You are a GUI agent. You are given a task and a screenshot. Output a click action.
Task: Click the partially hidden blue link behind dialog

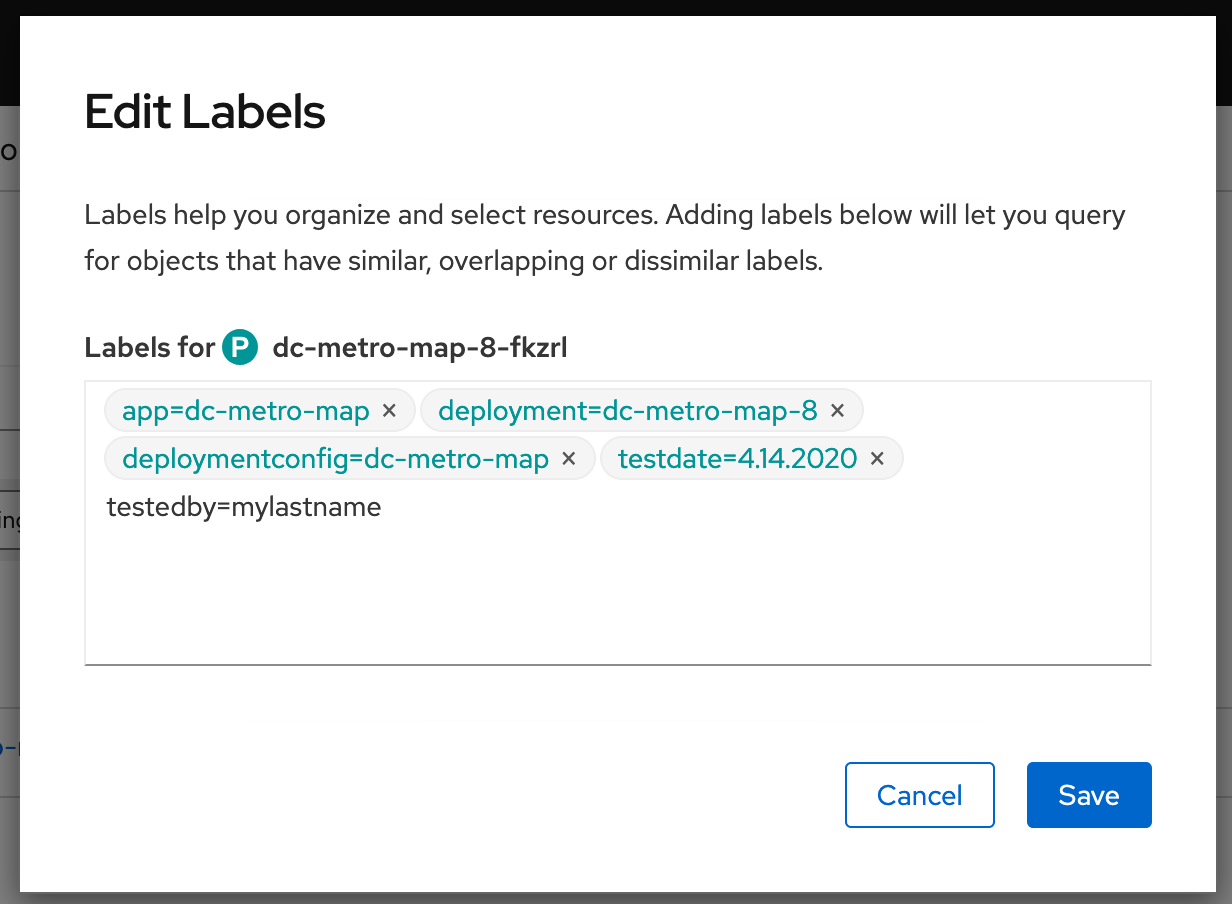pyautogui.click(x=9, y=747)
